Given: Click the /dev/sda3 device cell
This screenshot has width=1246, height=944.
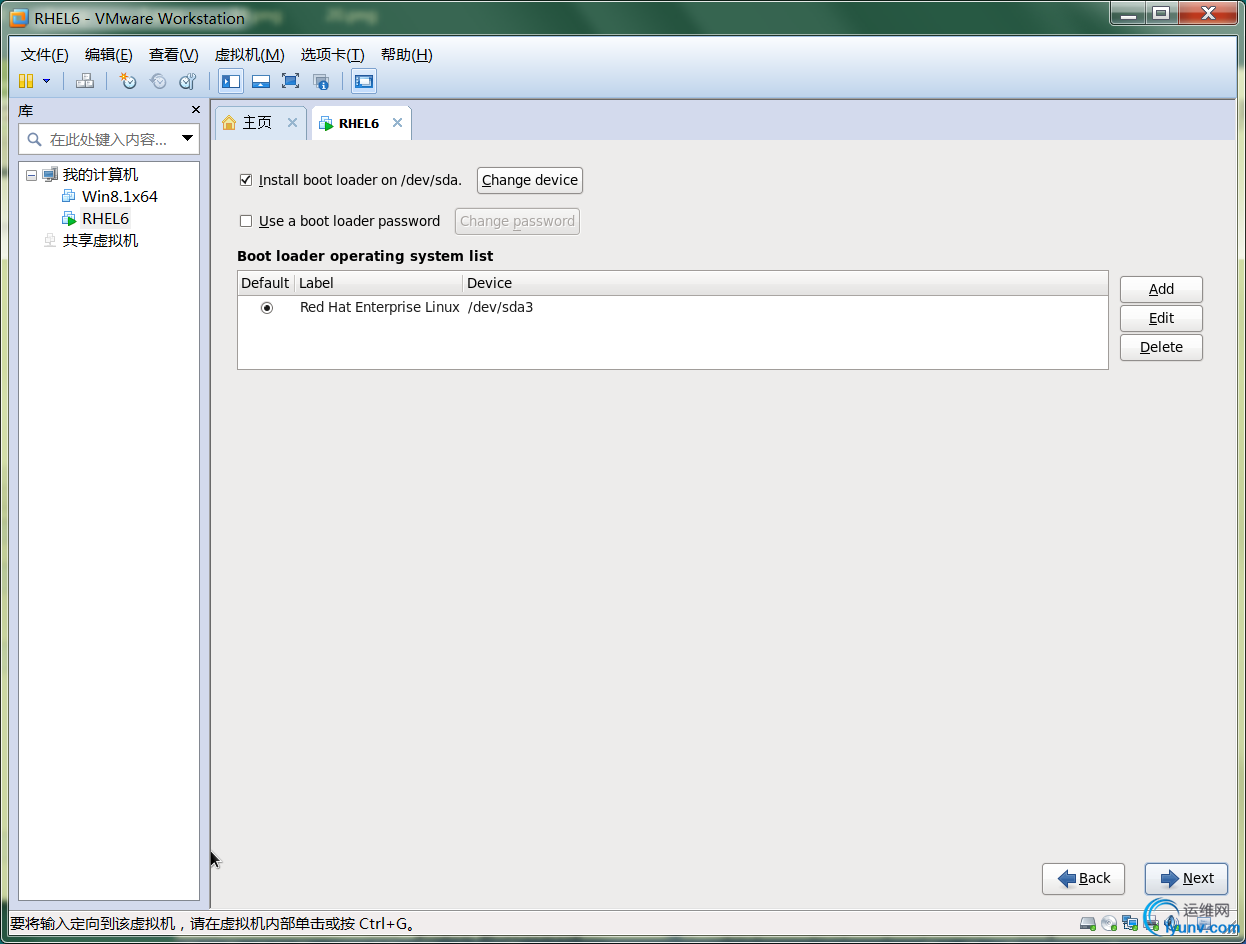Looking at the screenshot, I should pyautogui.click(x=500, y=307).
